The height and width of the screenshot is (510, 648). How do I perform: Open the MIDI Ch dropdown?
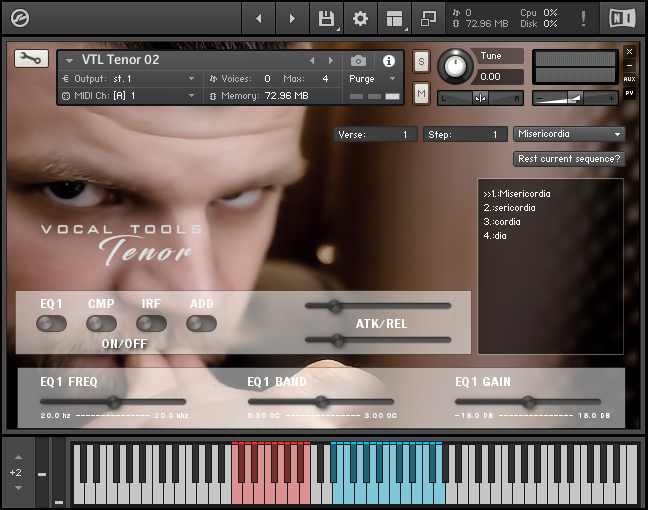[129, 95]
